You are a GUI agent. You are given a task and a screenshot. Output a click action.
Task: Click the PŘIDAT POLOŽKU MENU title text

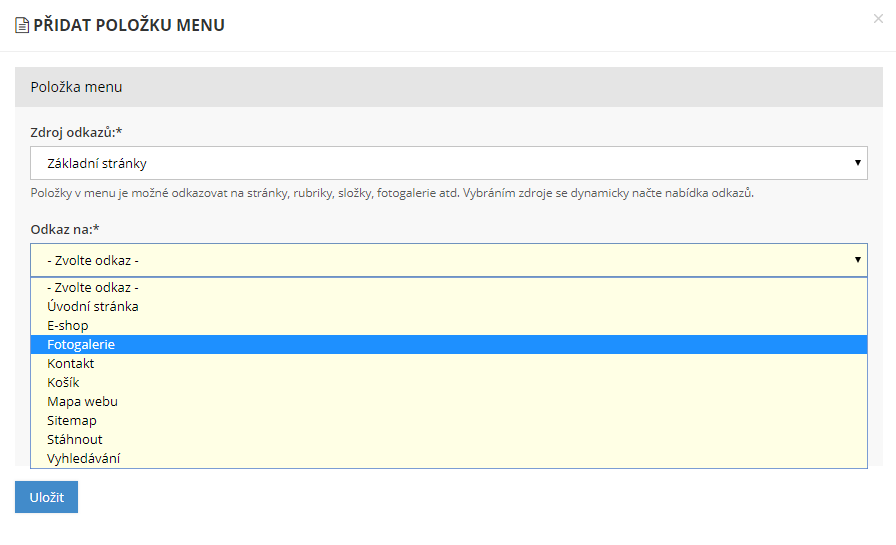pyautogui.click(x=129, y=25)
